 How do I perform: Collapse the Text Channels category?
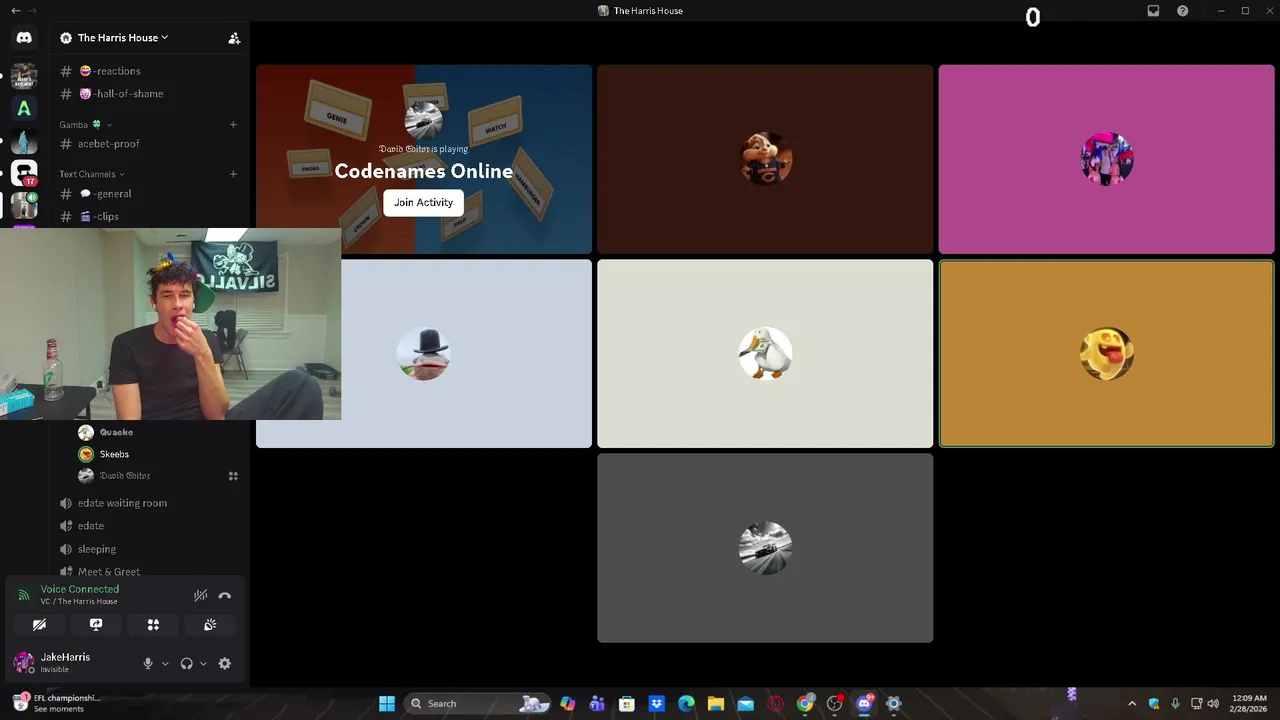(93, 174)
